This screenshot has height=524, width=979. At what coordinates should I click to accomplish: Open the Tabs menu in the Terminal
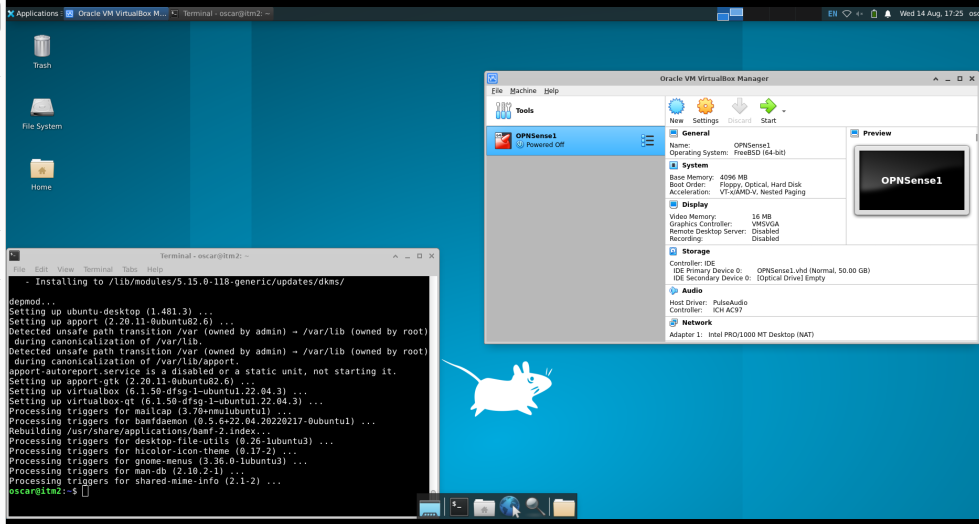tap(130, 269)
